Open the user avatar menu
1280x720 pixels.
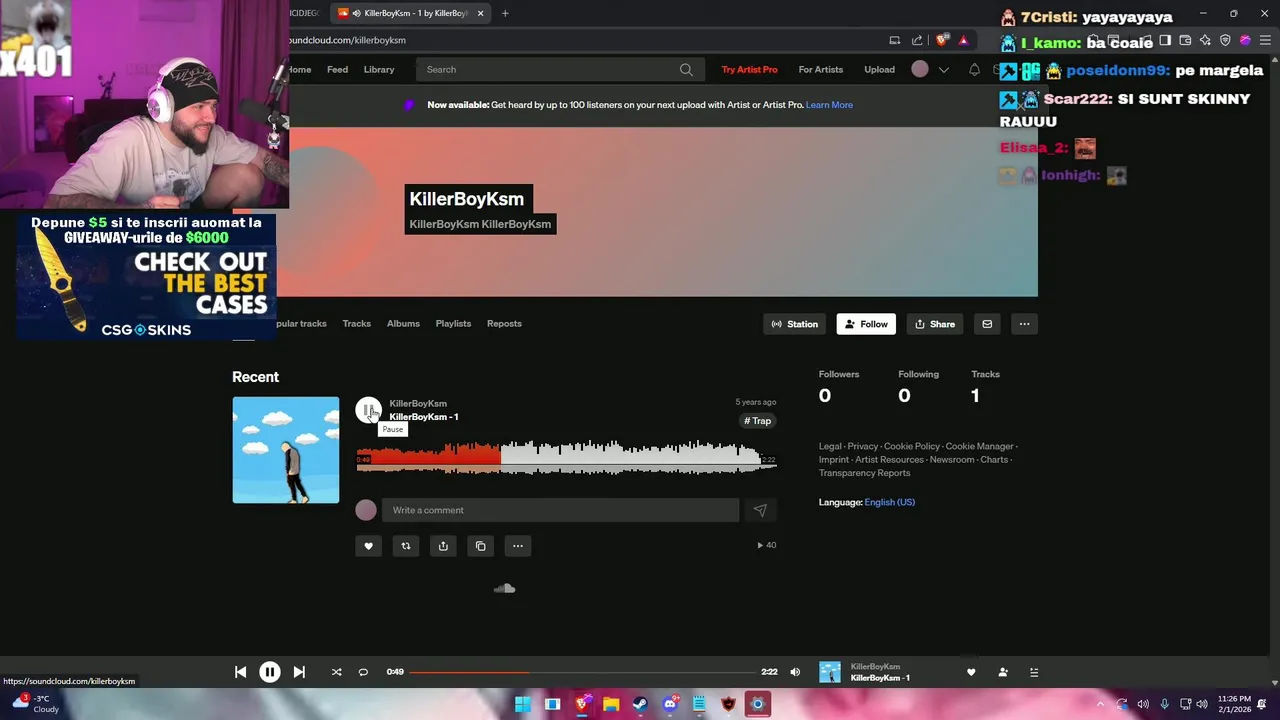pyautogui.click(x=920, y=69)
